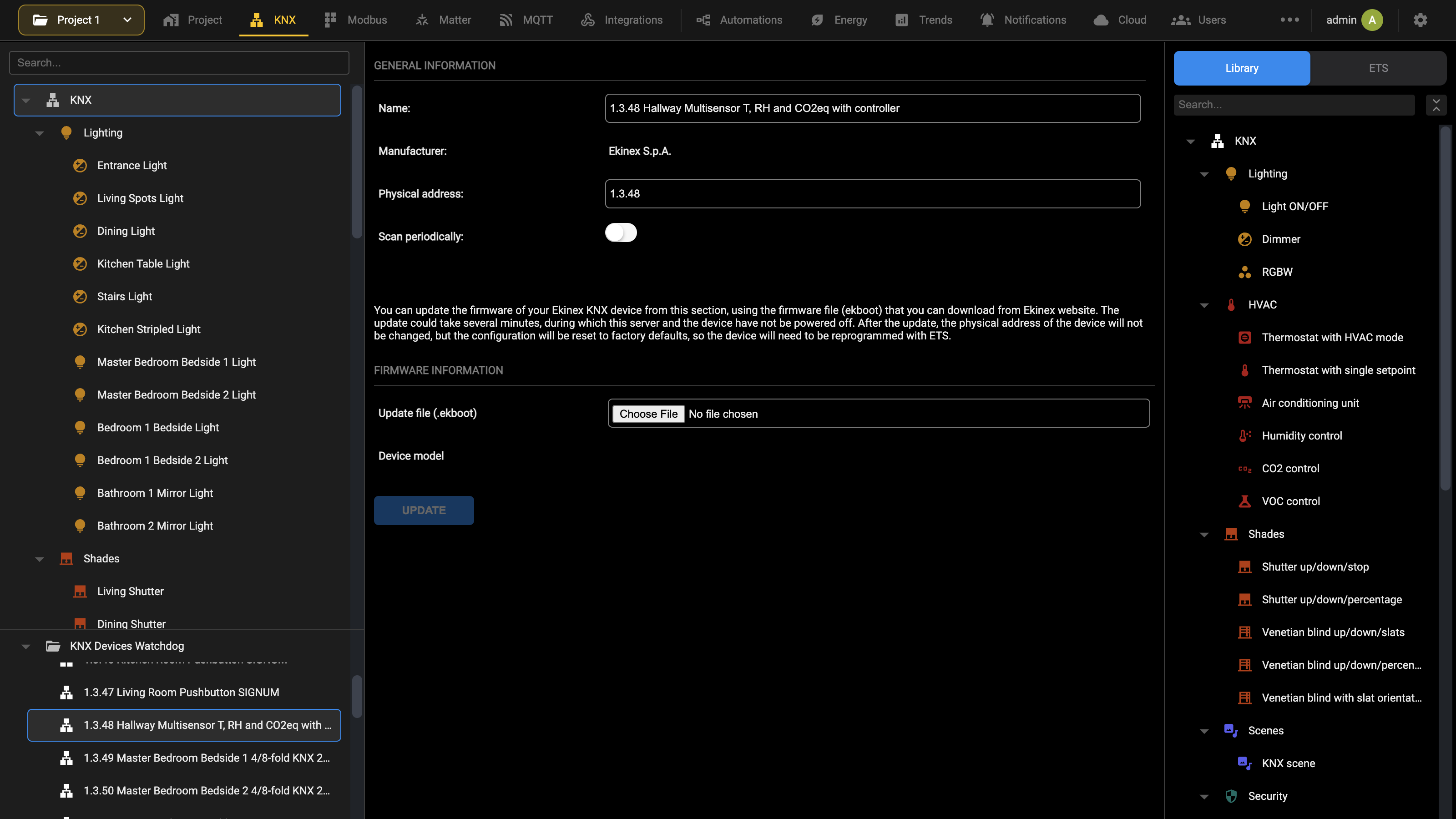Screen dimensions: 1456x819
Task: Open the Energy tab
Action: point(839,20)
